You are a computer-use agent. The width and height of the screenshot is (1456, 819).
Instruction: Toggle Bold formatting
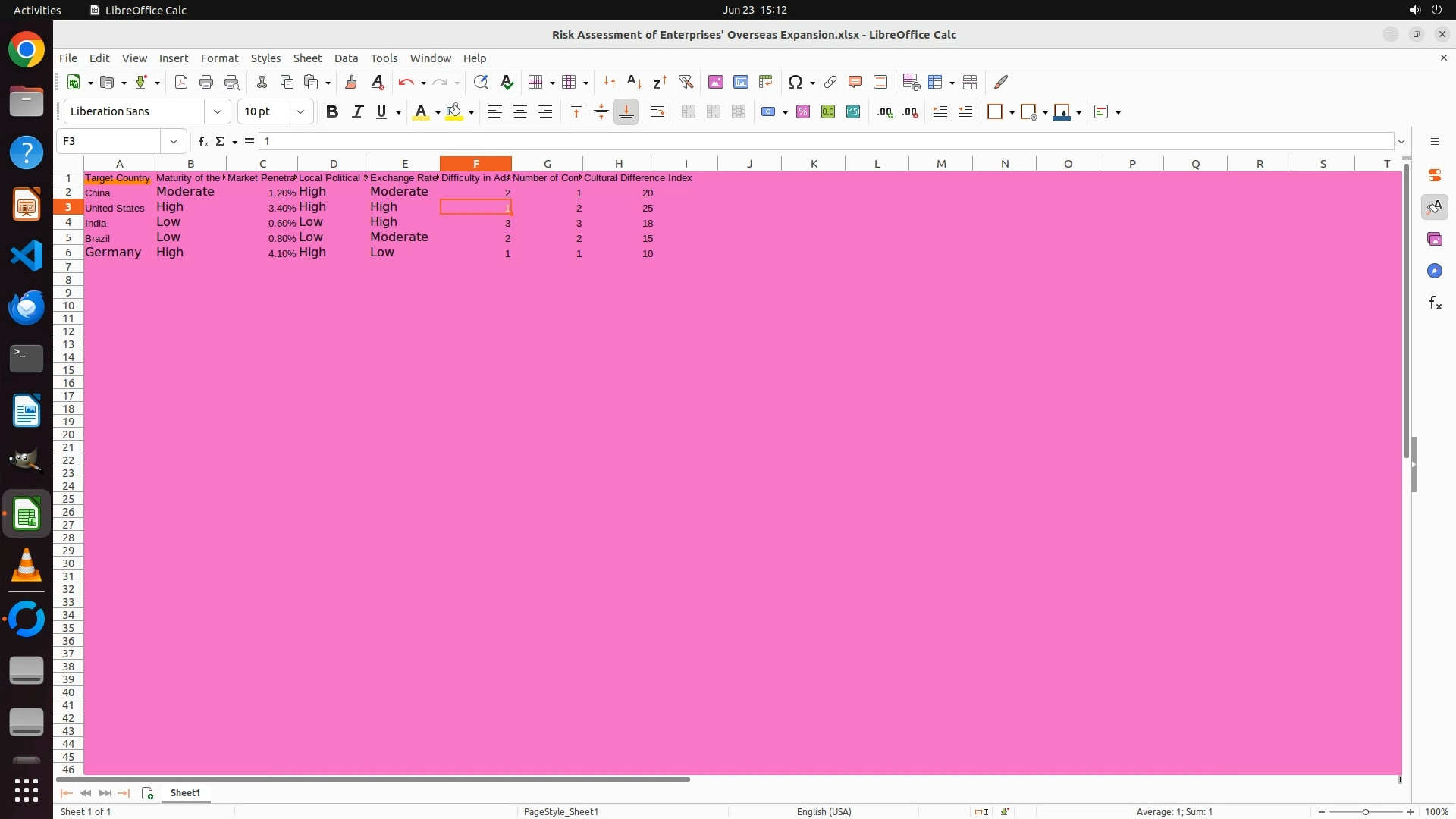[331, 112]
